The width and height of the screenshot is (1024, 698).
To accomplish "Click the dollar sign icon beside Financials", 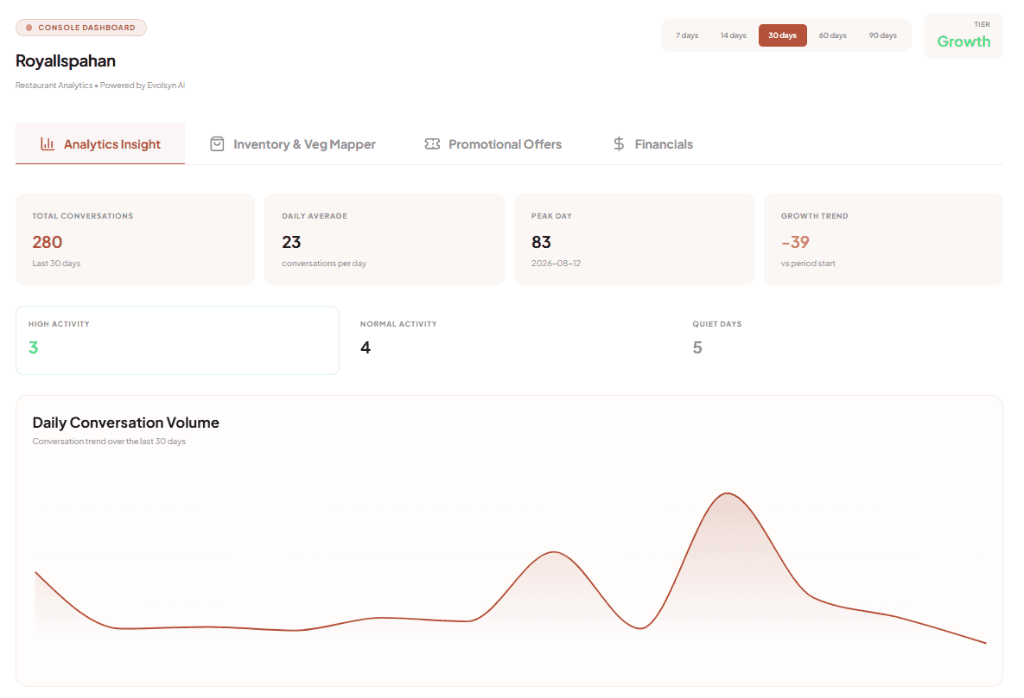I will pyautogui.click(x=618, y=144).
